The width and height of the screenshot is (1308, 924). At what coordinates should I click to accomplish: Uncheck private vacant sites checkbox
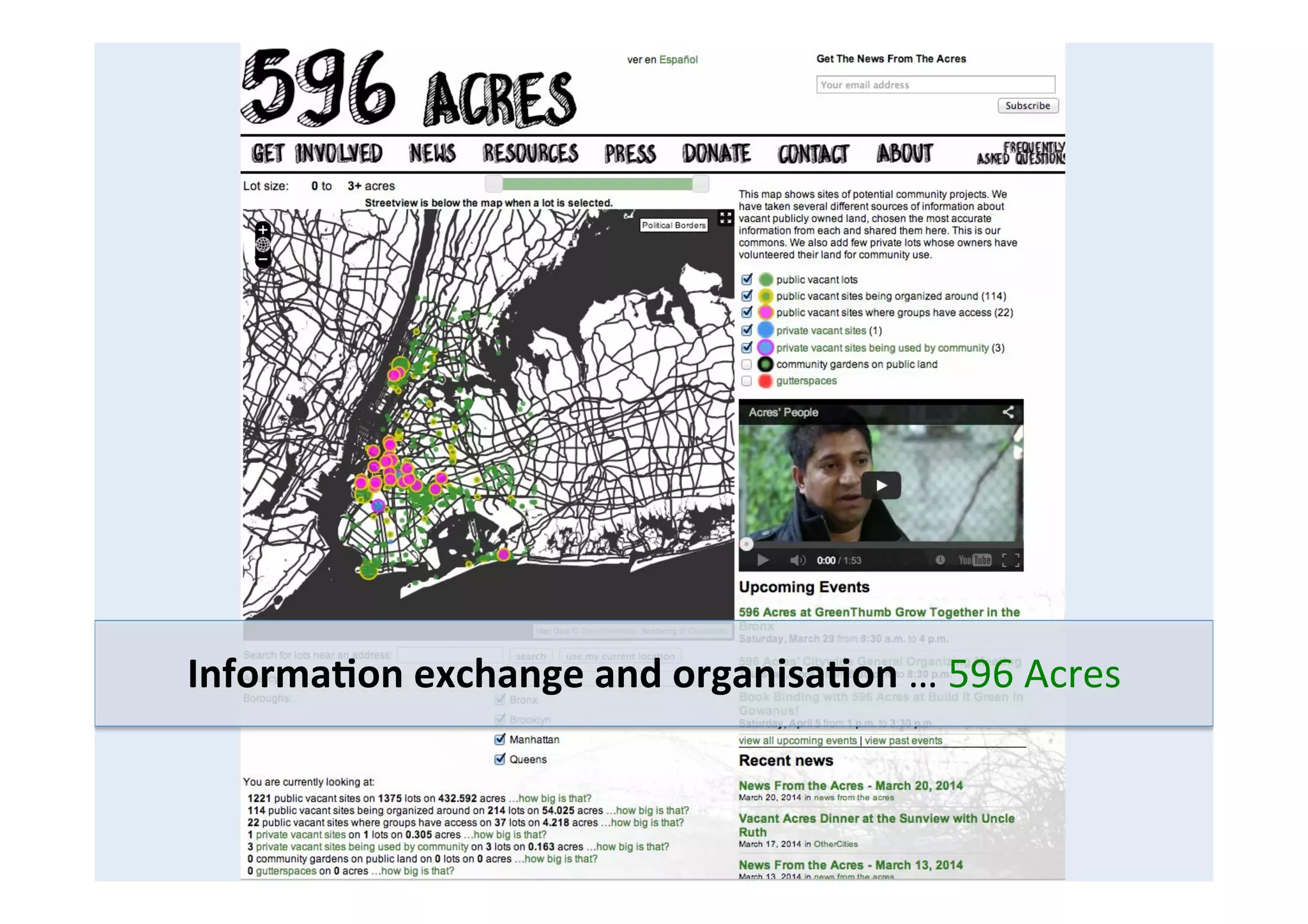(747, 330)
